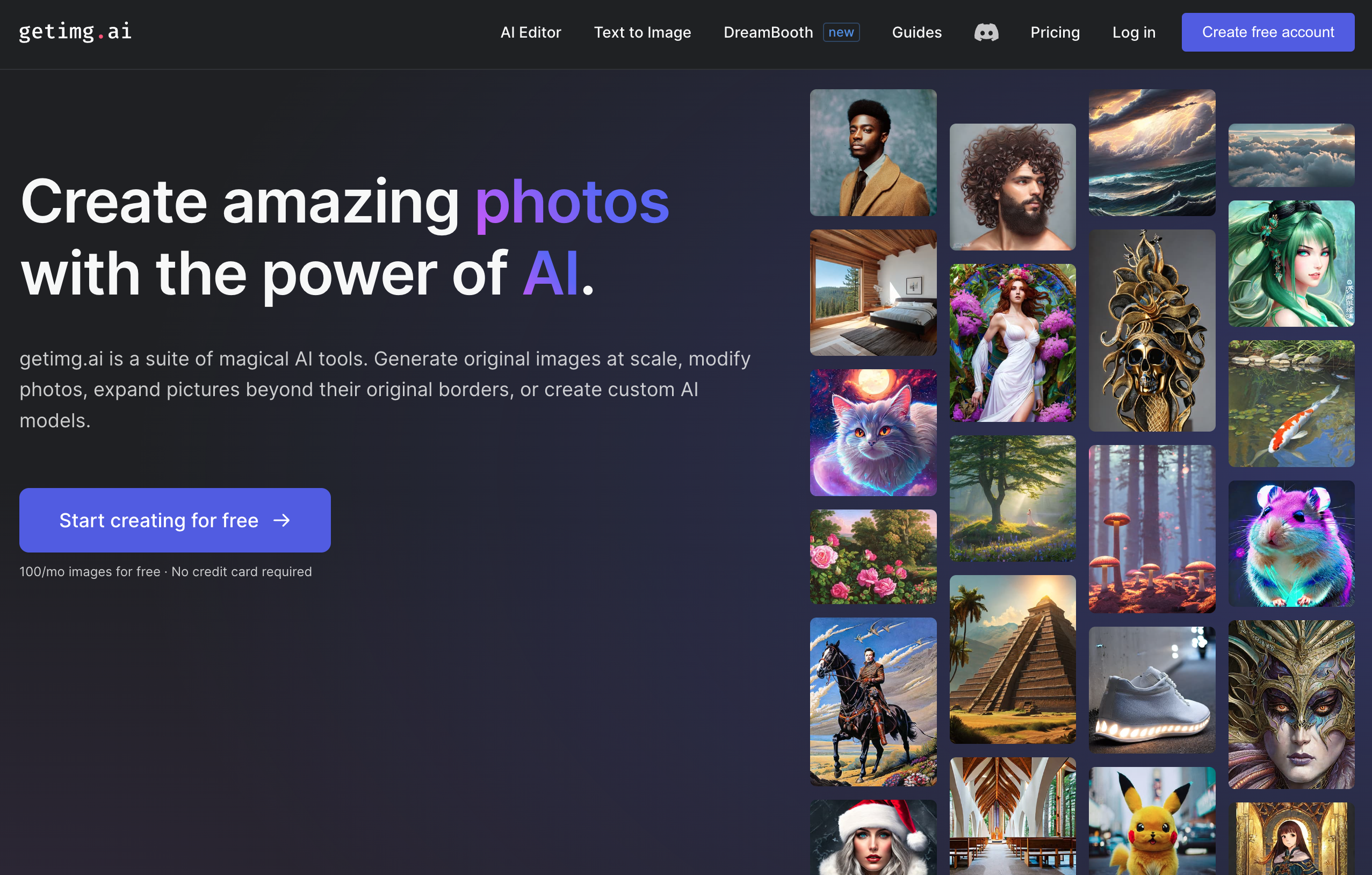The width and height of the screenshot is (1372, 875).
Task: Open the woman in white dress image
Action: (x=1013, y=342)
